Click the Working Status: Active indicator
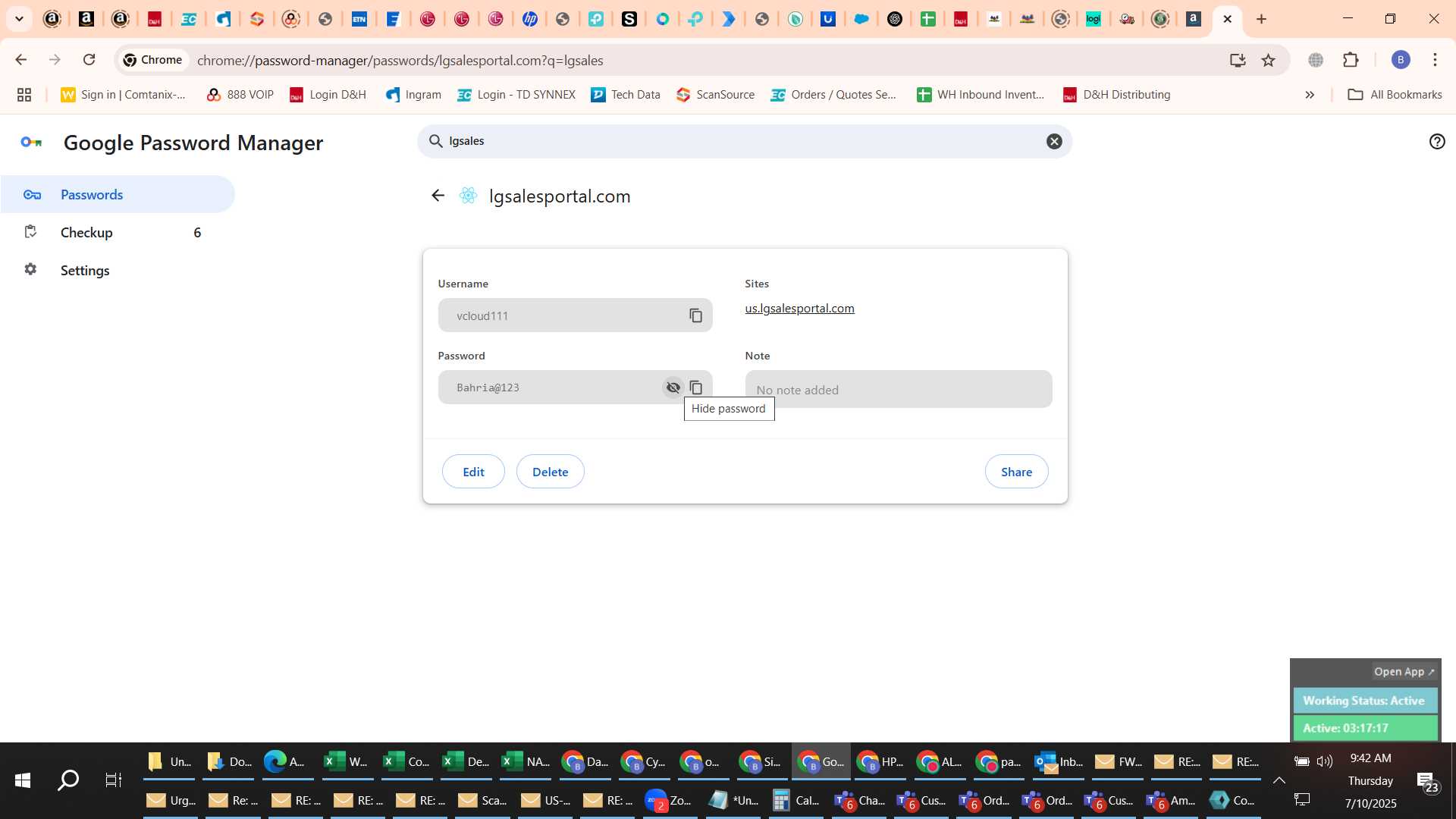This screenshot has height=819, width=1456. coord(1364,701)
